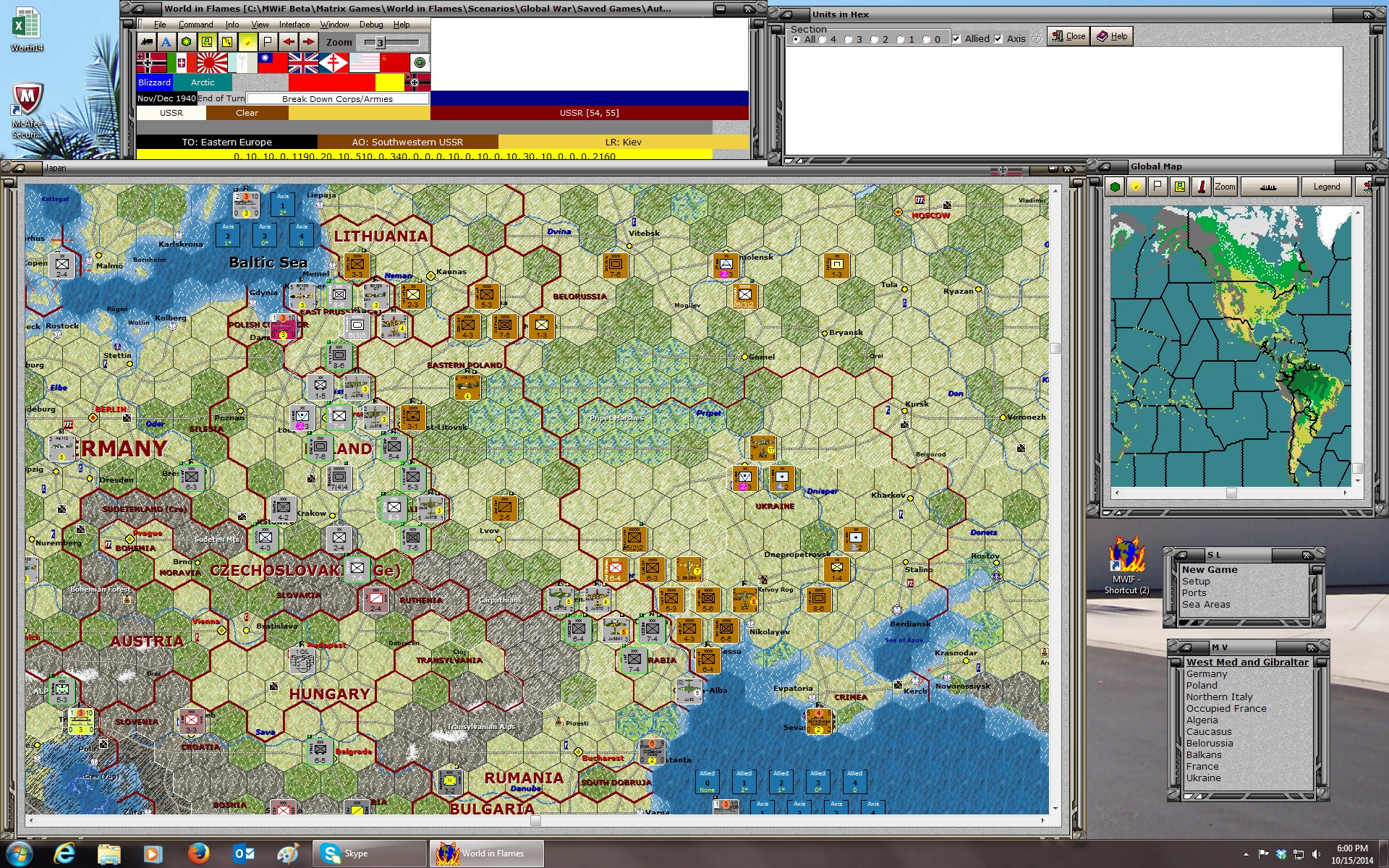Click the ship icon in the Global Map panel
Screen dimensions: 1389x868
click(1268, 187)
